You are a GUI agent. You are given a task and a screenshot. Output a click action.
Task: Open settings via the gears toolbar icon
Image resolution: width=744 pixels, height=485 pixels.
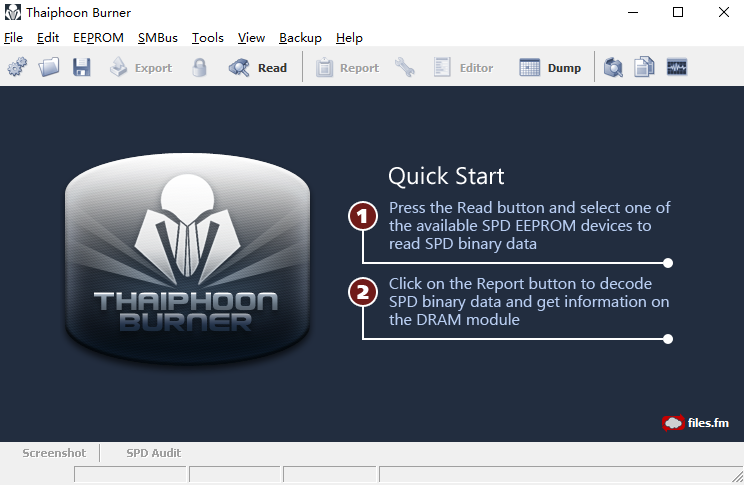pos(17,67)
